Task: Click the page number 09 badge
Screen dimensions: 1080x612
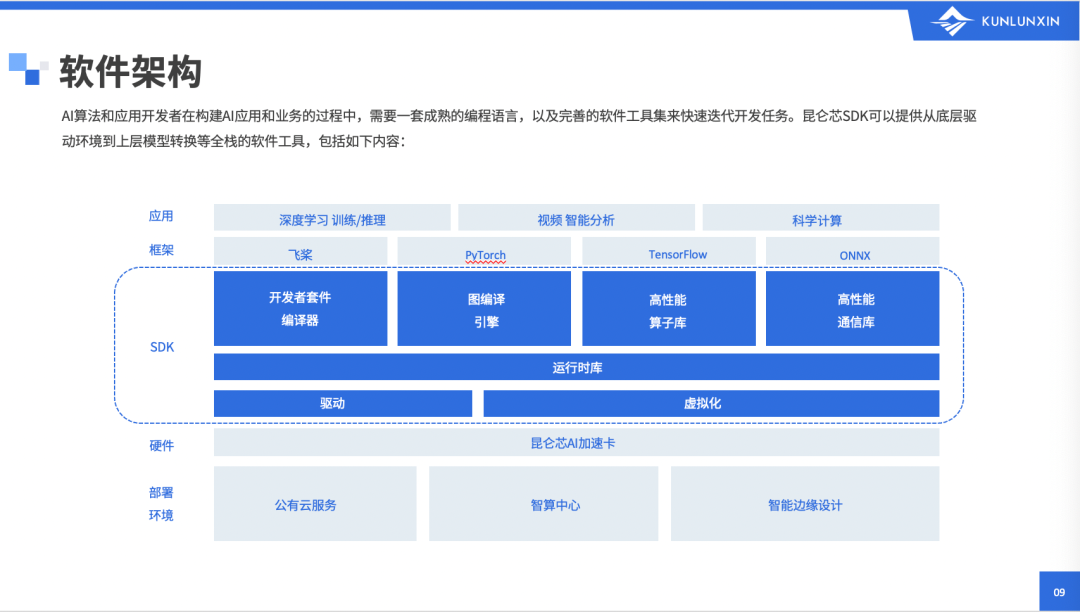Action: (x=1059, y=591)
